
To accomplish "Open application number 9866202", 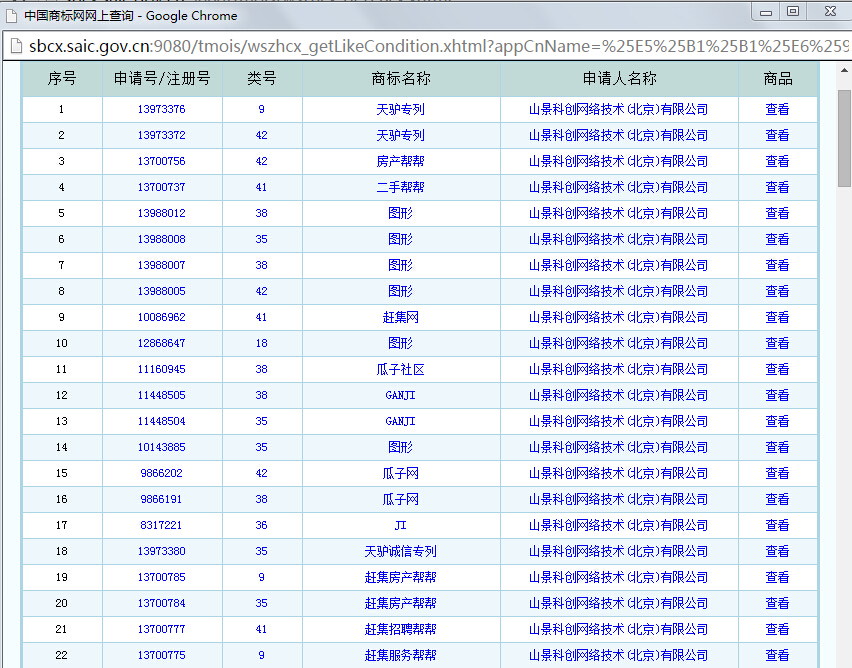I will (161, 473).
